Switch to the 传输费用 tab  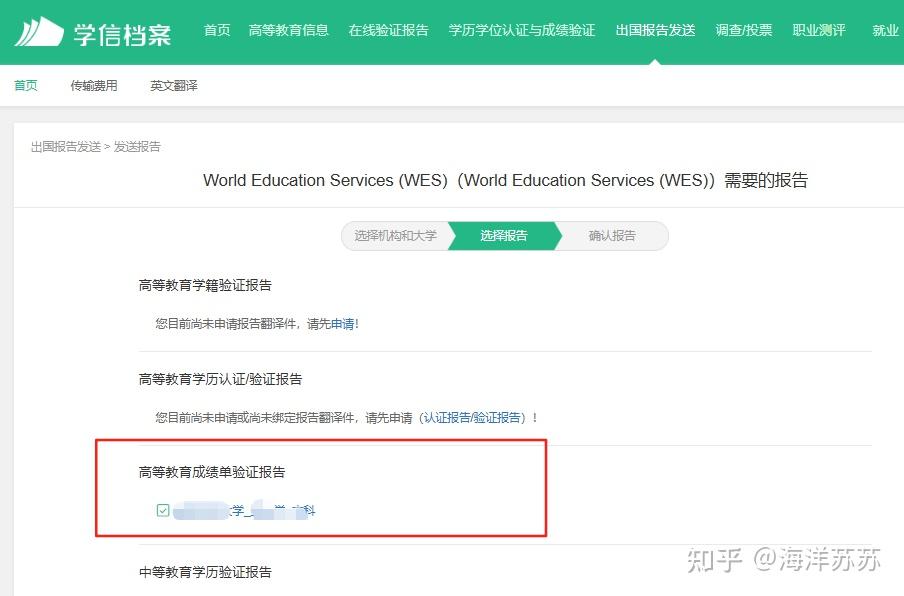click(93, 86)
